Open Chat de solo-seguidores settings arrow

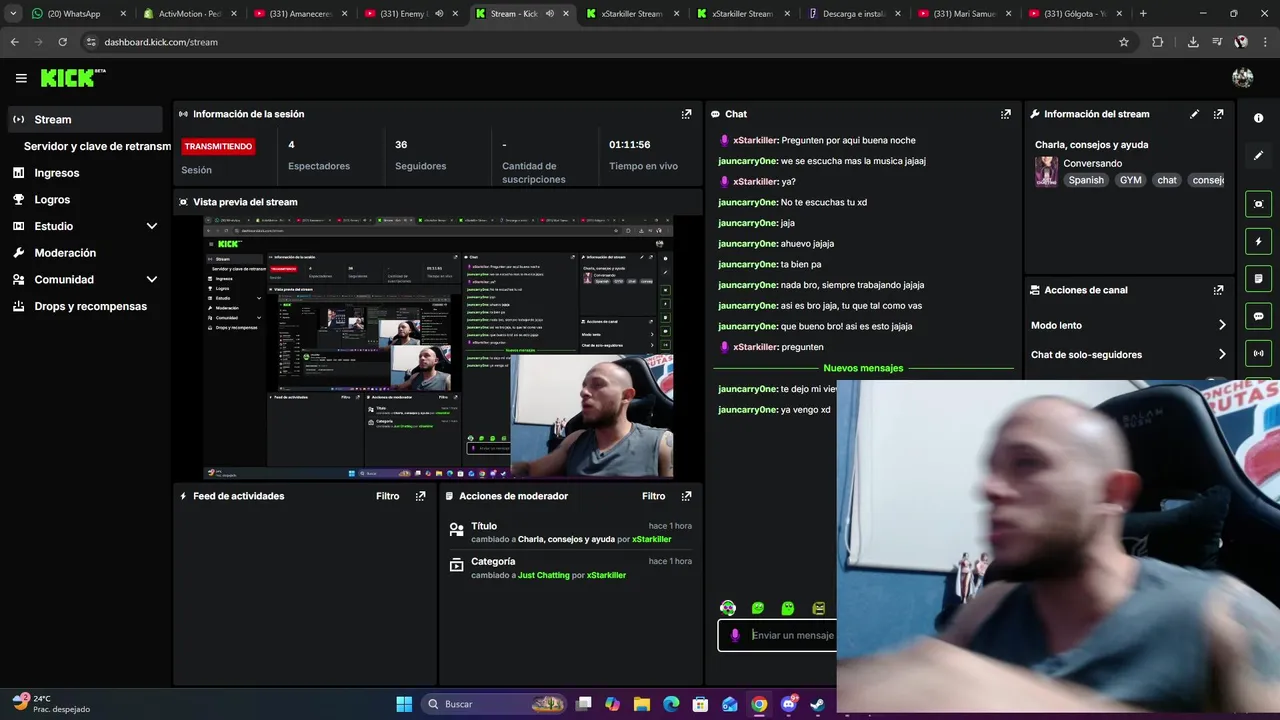click(x=1222, y=354)
